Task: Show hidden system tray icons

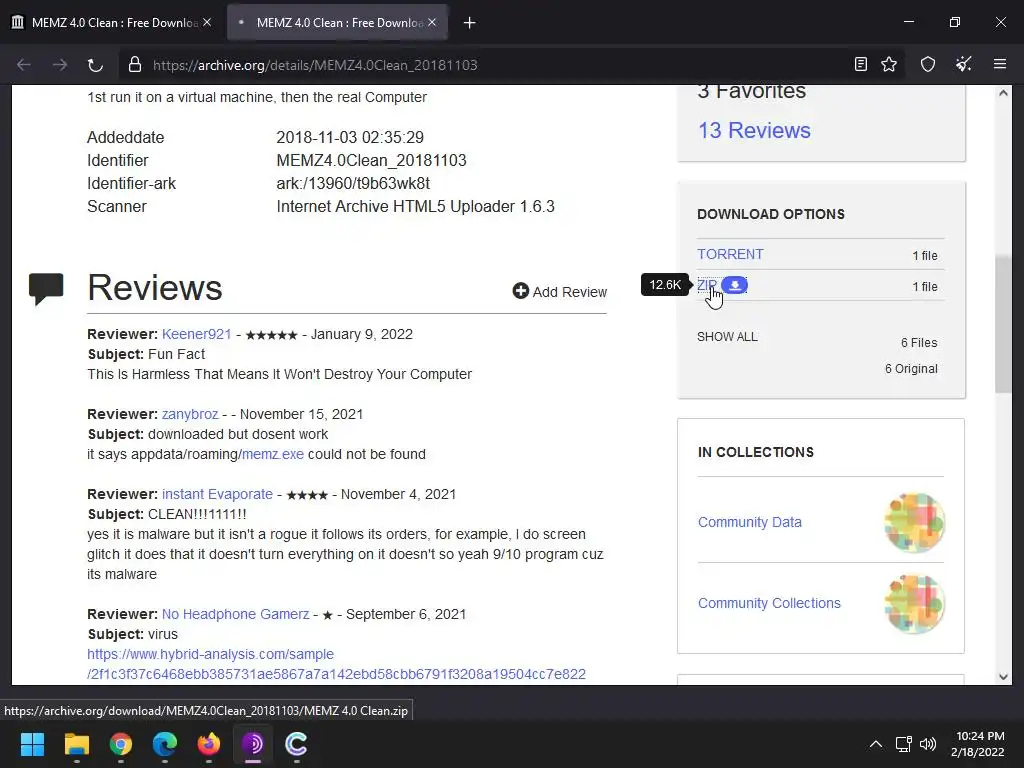Action: 876,744
